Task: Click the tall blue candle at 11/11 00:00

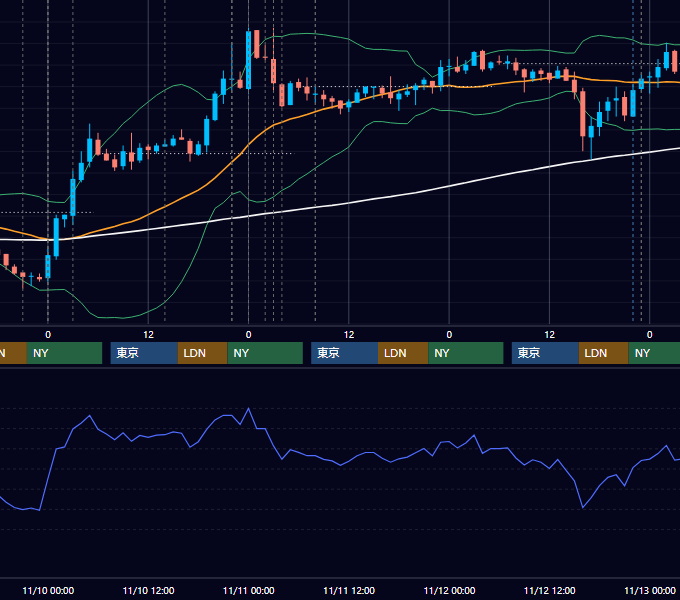Action: coord(248,60)
